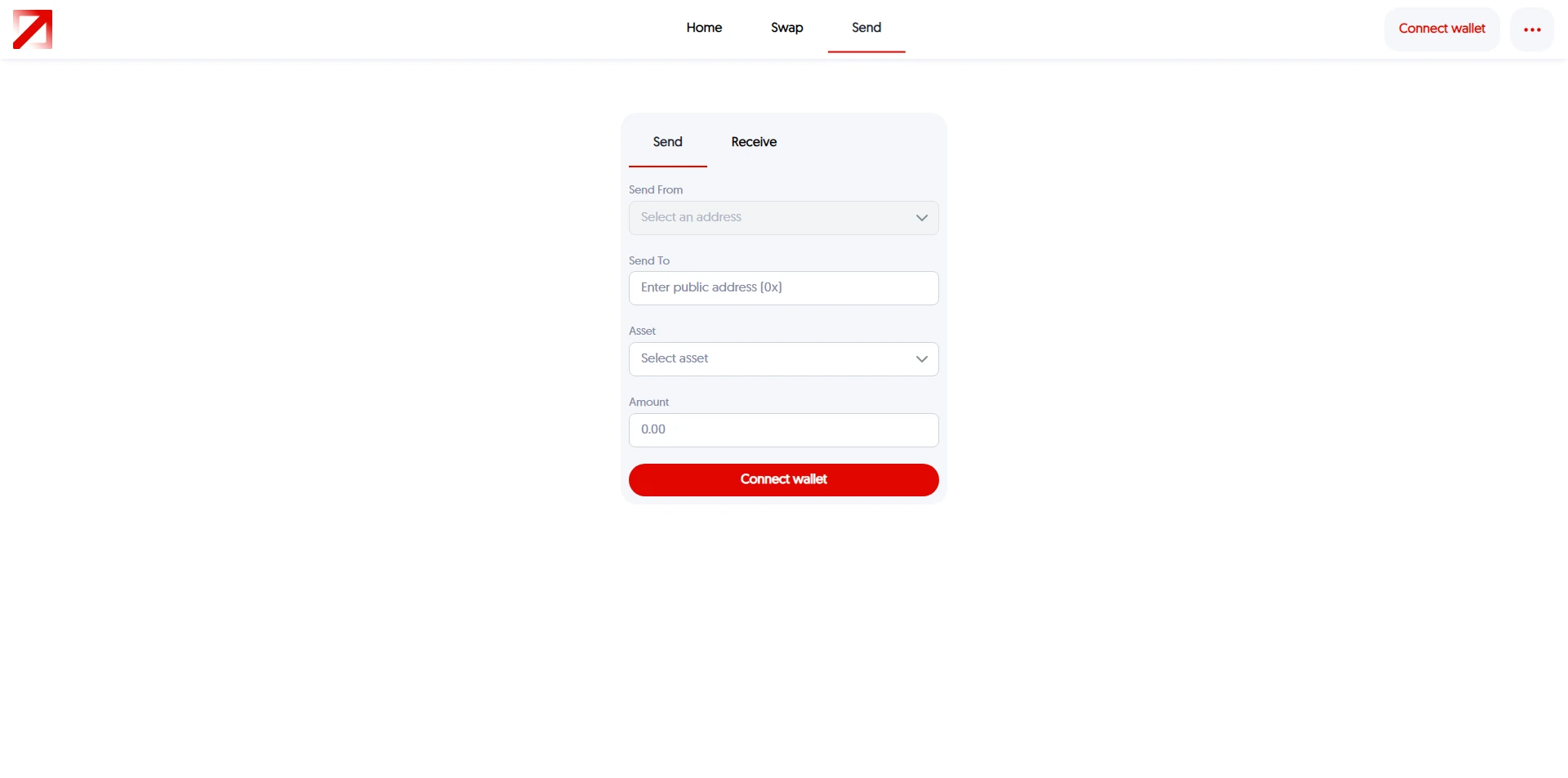This screenshot has height=778, width=1568.
Task: Click the red app logo
Action: (33, 29)
